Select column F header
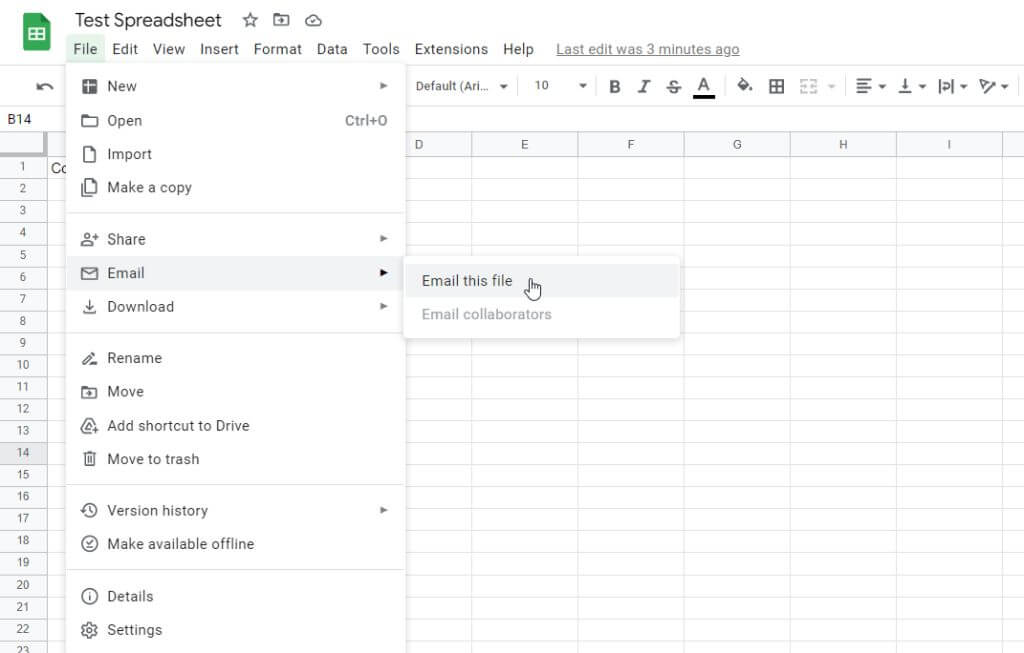Screen dimensions: 1024x653 [631, 144]
